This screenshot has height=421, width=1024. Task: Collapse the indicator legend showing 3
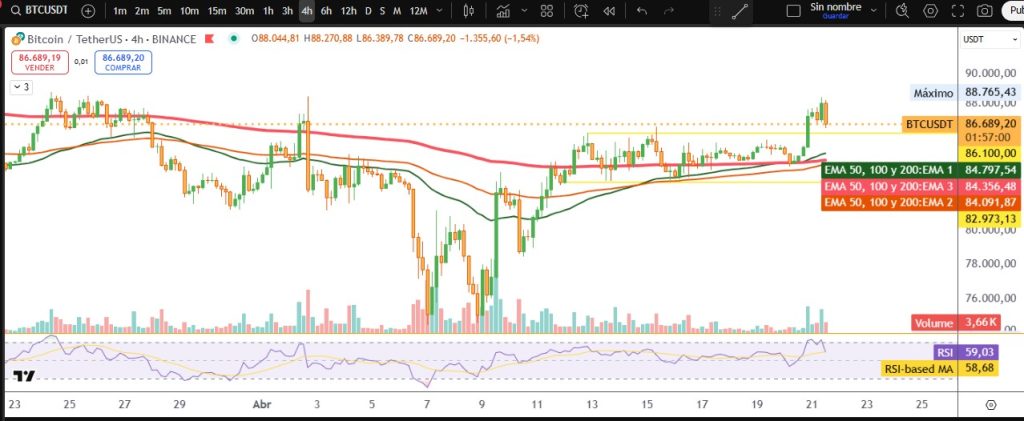22,86
